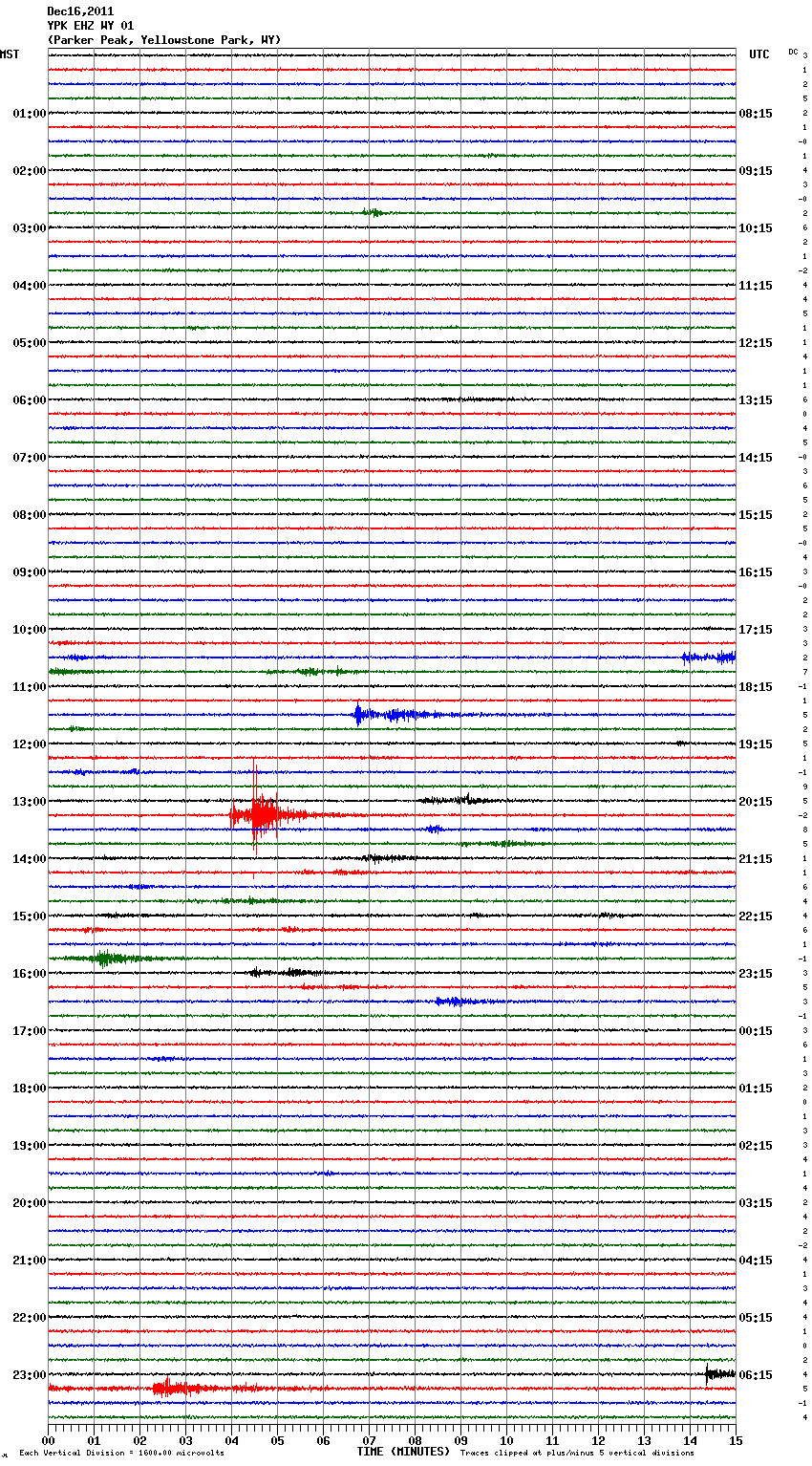Click the DC column header
This screenshot has height=1466, width=812.
tap(793, 52)
